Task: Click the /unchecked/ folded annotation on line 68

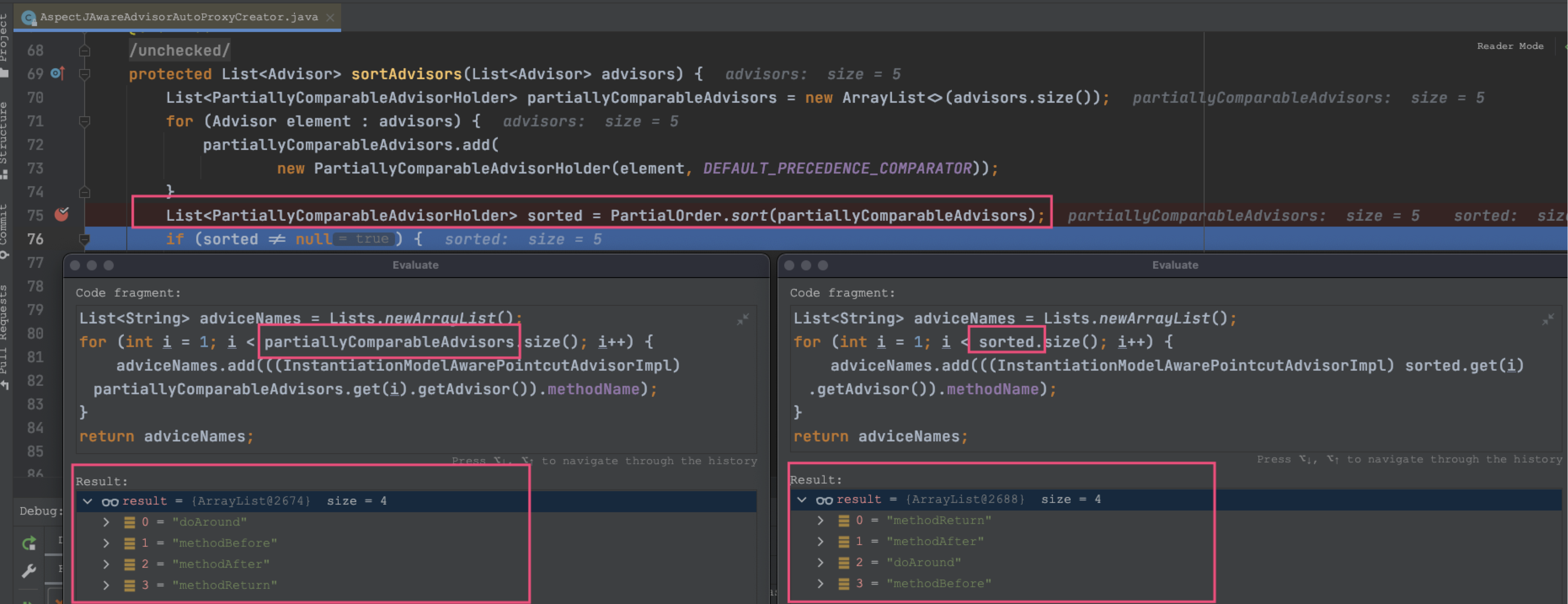Action: (x=179, y=51)
